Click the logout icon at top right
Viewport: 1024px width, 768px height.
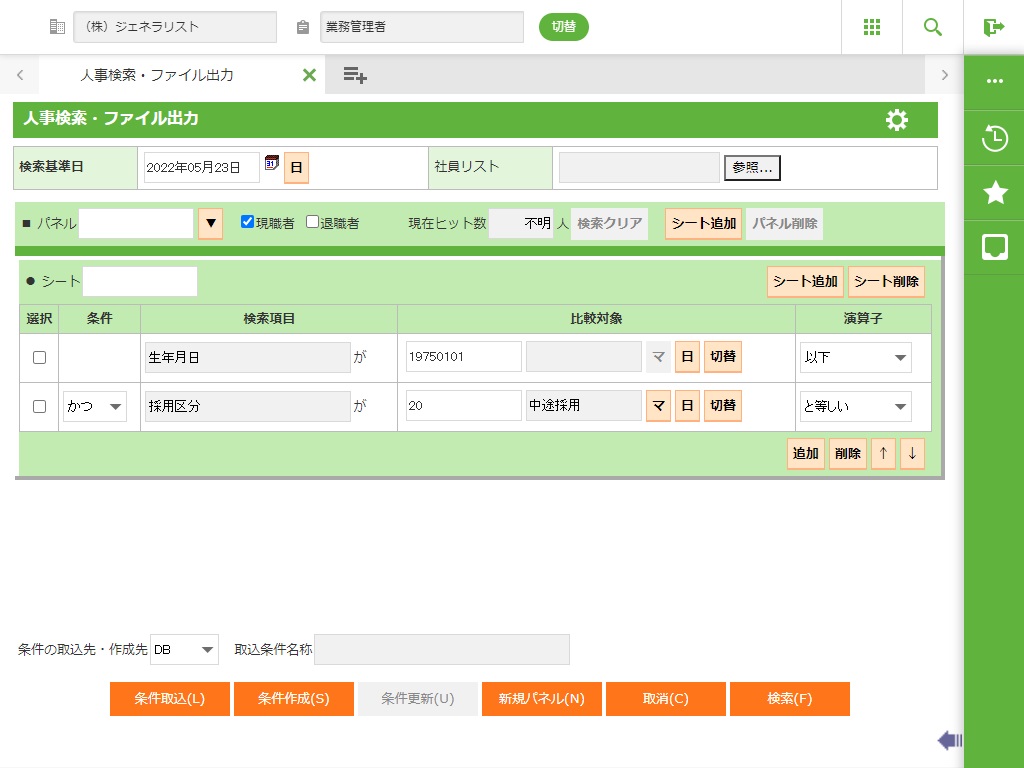point(993,27)
